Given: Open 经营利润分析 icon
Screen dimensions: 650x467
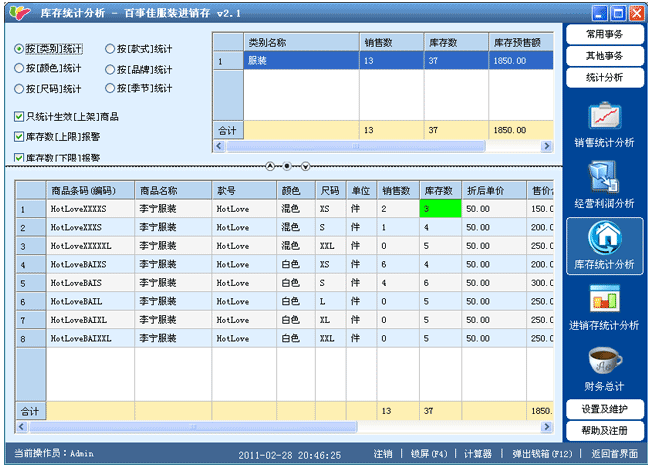Looking at the screenshot, I should (x=604, y=177).
